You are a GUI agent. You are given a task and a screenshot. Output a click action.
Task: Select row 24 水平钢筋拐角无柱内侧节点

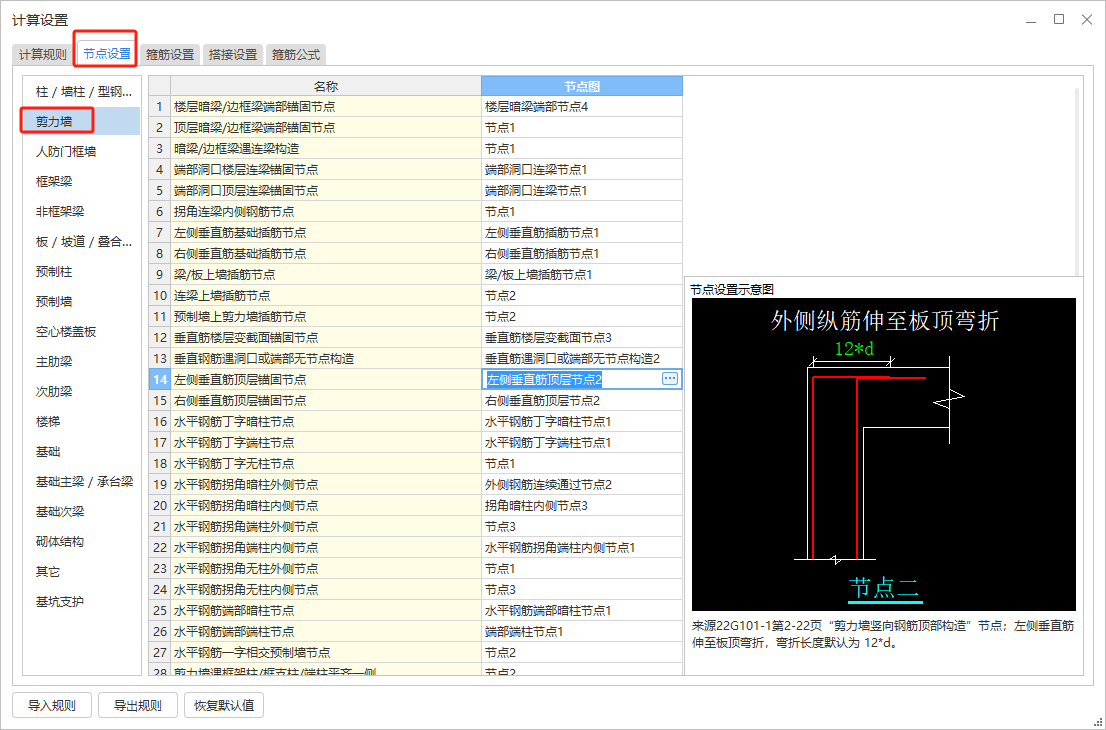click(x=326, y=589)
